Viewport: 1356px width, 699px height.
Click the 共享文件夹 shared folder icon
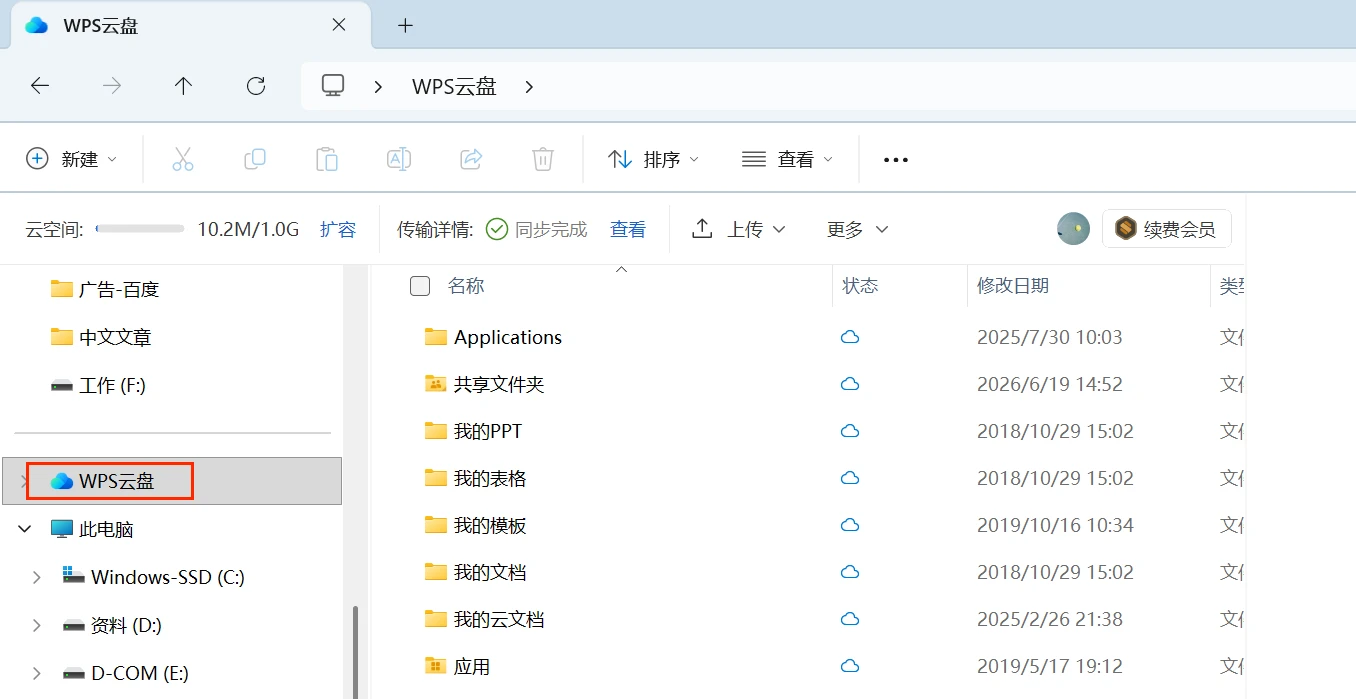point(435,384)
